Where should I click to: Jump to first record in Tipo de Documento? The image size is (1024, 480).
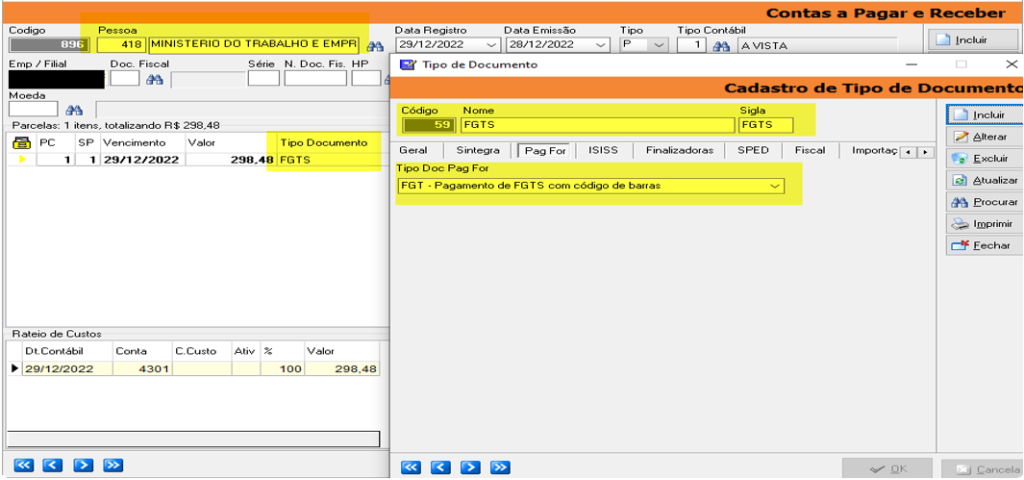coord(411,467)
